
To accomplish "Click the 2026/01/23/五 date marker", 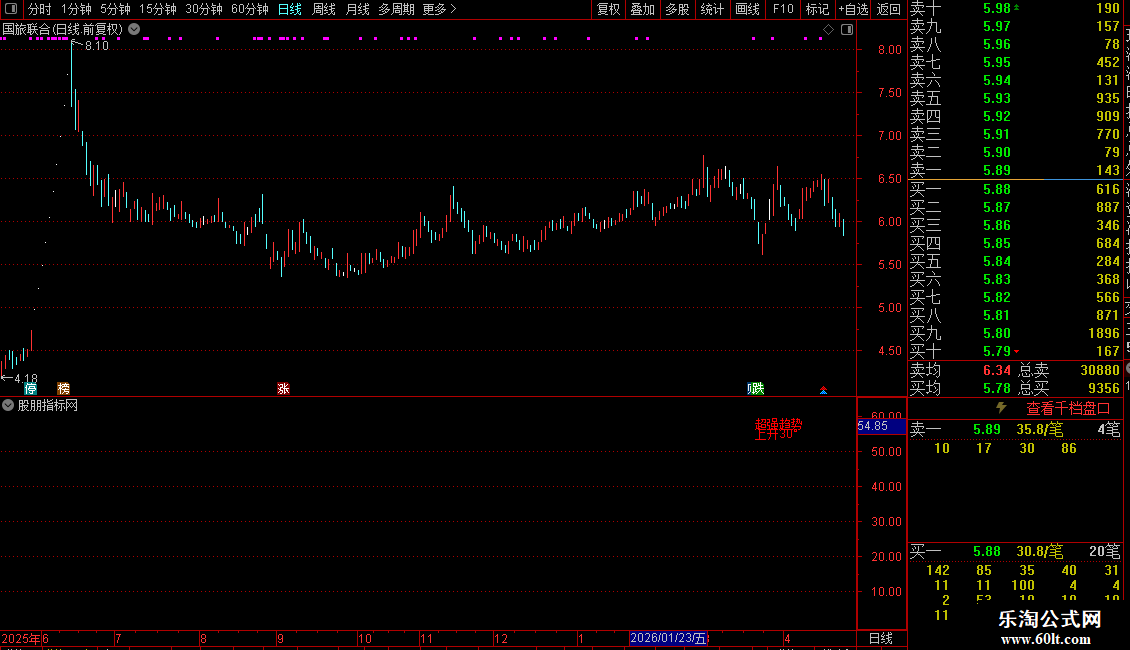I will tap(669, 638).
